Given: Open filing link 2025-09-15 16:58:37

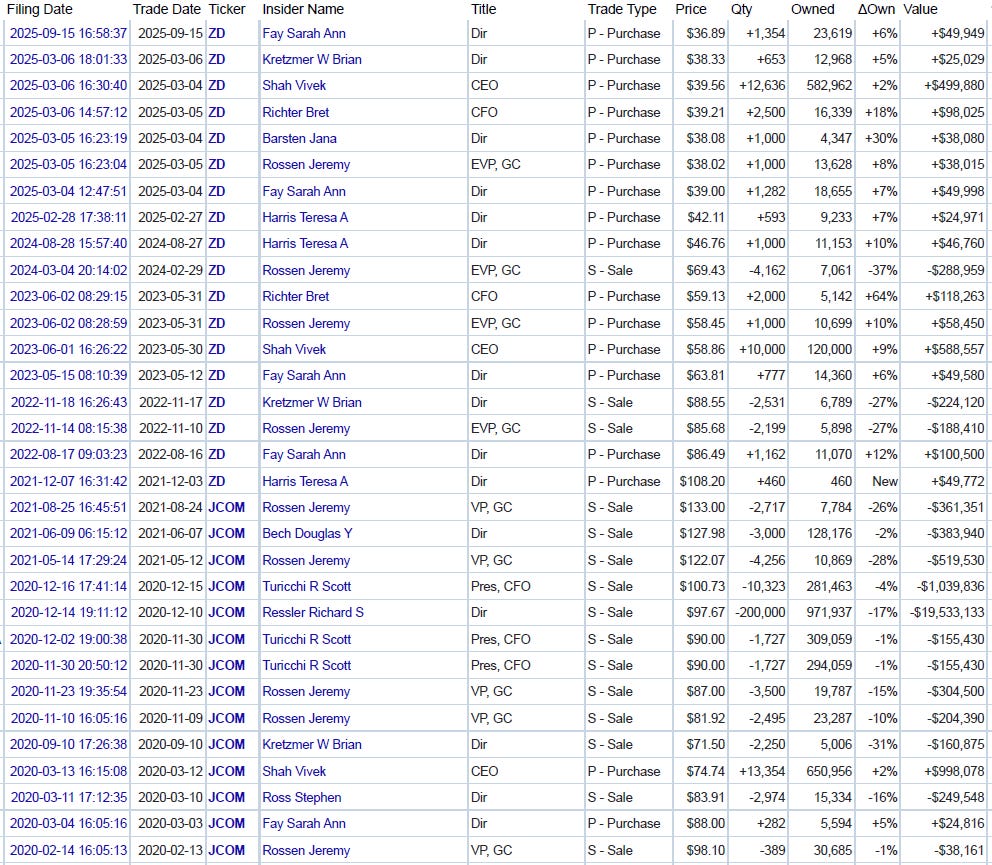Looking at the screenshot, I should tap(68, 33).
